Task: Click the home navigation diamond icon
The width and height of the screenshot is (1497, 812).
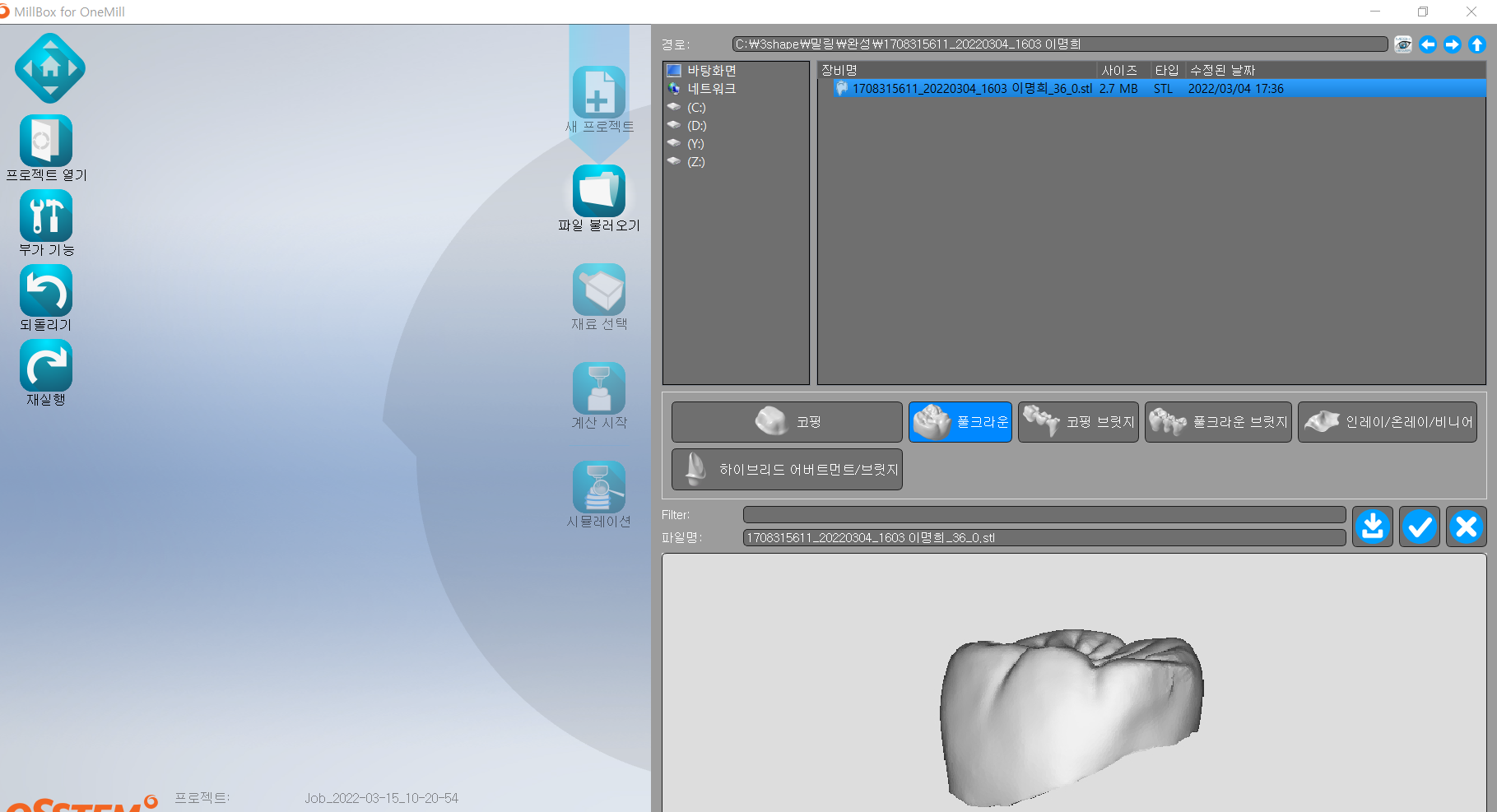Action: click(x=50, y=68)
